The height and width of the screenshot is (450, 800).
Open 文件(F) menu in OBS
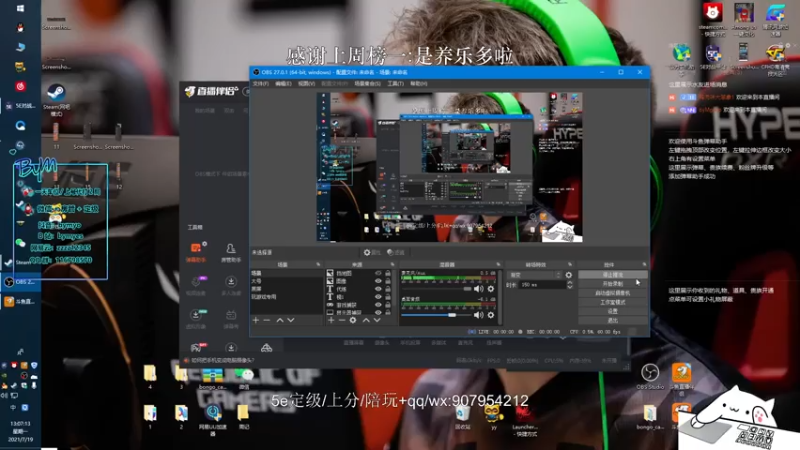(x=261, y=84)
